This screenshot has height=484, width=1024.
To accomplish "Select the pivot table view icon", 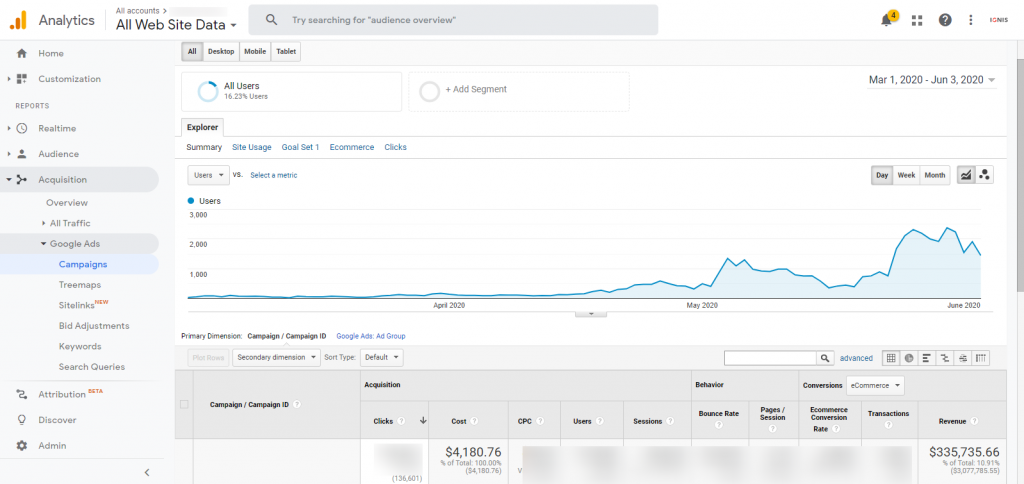I will [981, 357].
